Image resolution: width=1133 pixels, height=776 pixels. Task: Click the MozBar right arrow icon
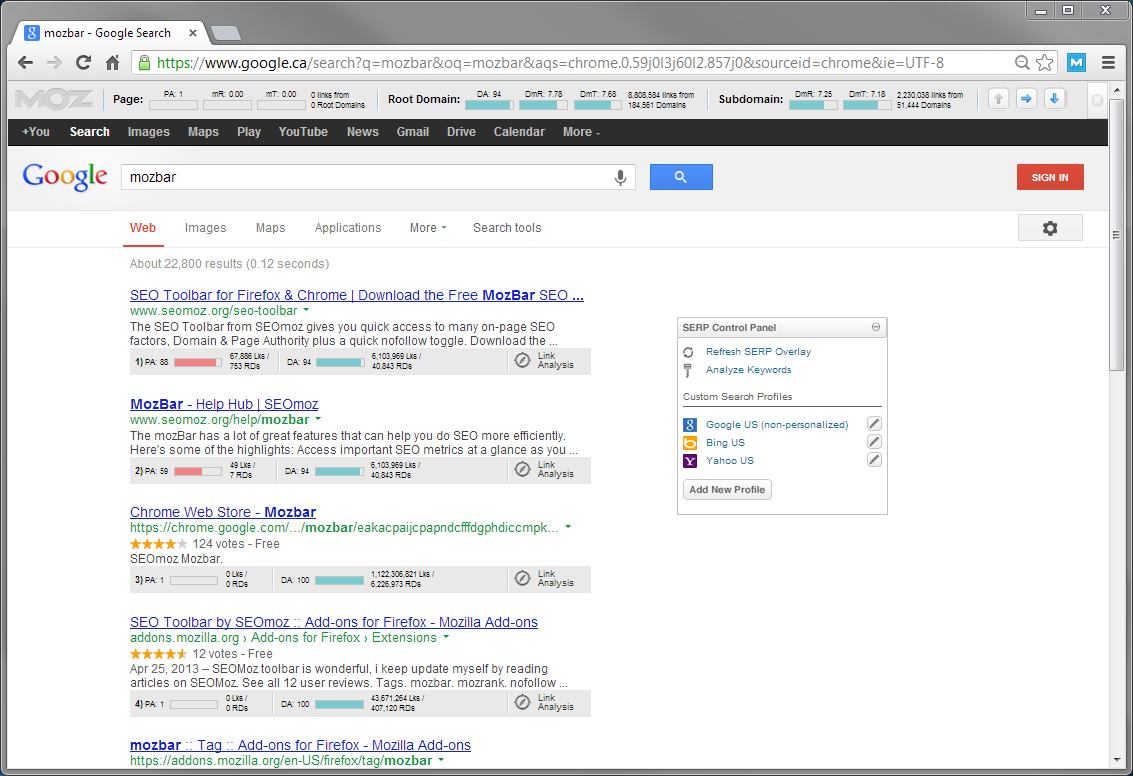coord(1026,99)
